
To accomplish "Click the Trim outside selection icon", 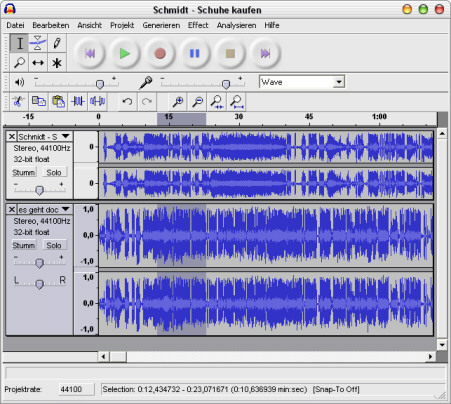I will [77, 101].
